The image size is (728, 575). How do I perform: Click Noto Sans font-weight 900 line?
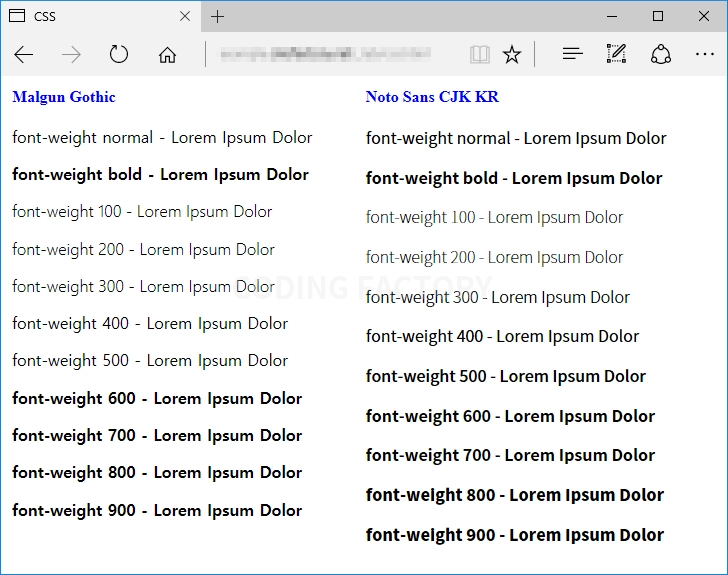click(515, 536)
